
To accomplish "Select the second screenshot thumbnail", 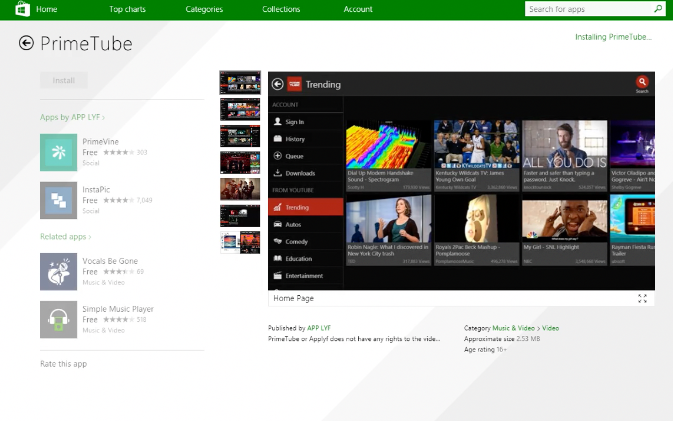I will click(x=240, y=109).
